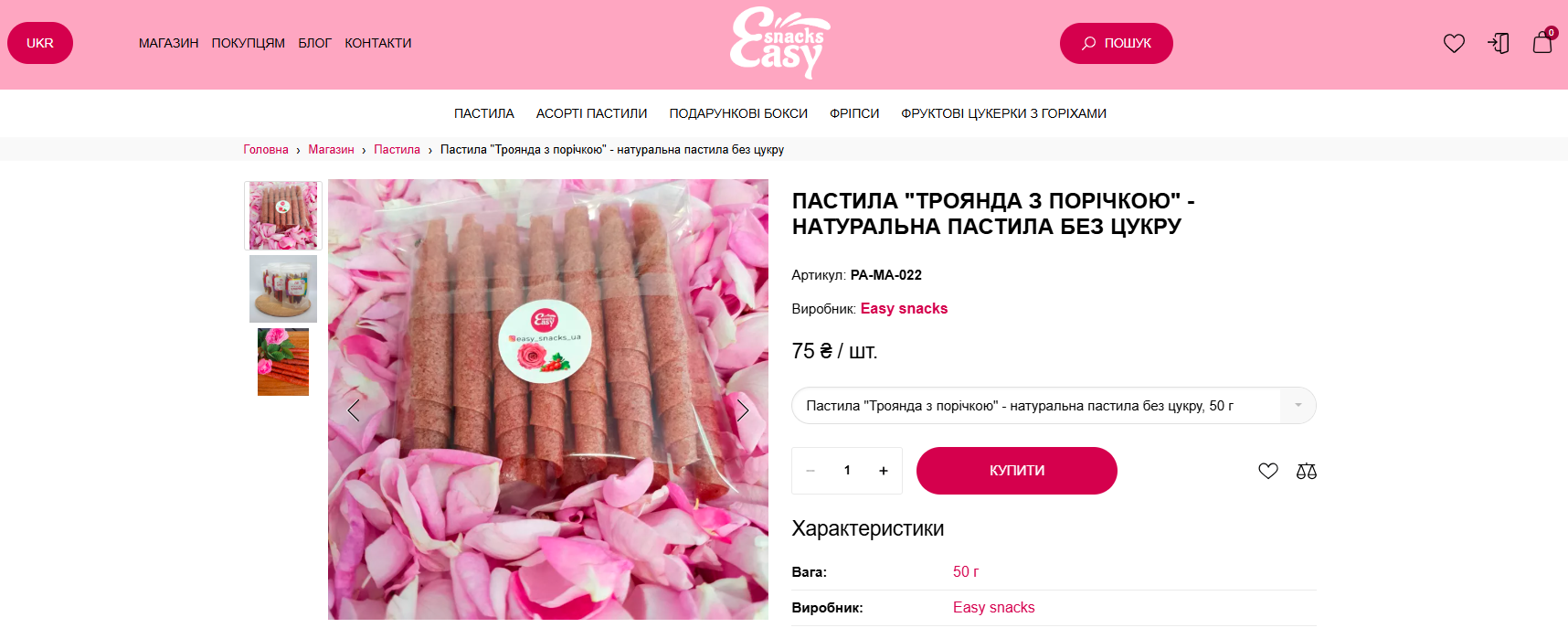
Task: Open the МАГАЗИН menu
Action: click(169, 43)
